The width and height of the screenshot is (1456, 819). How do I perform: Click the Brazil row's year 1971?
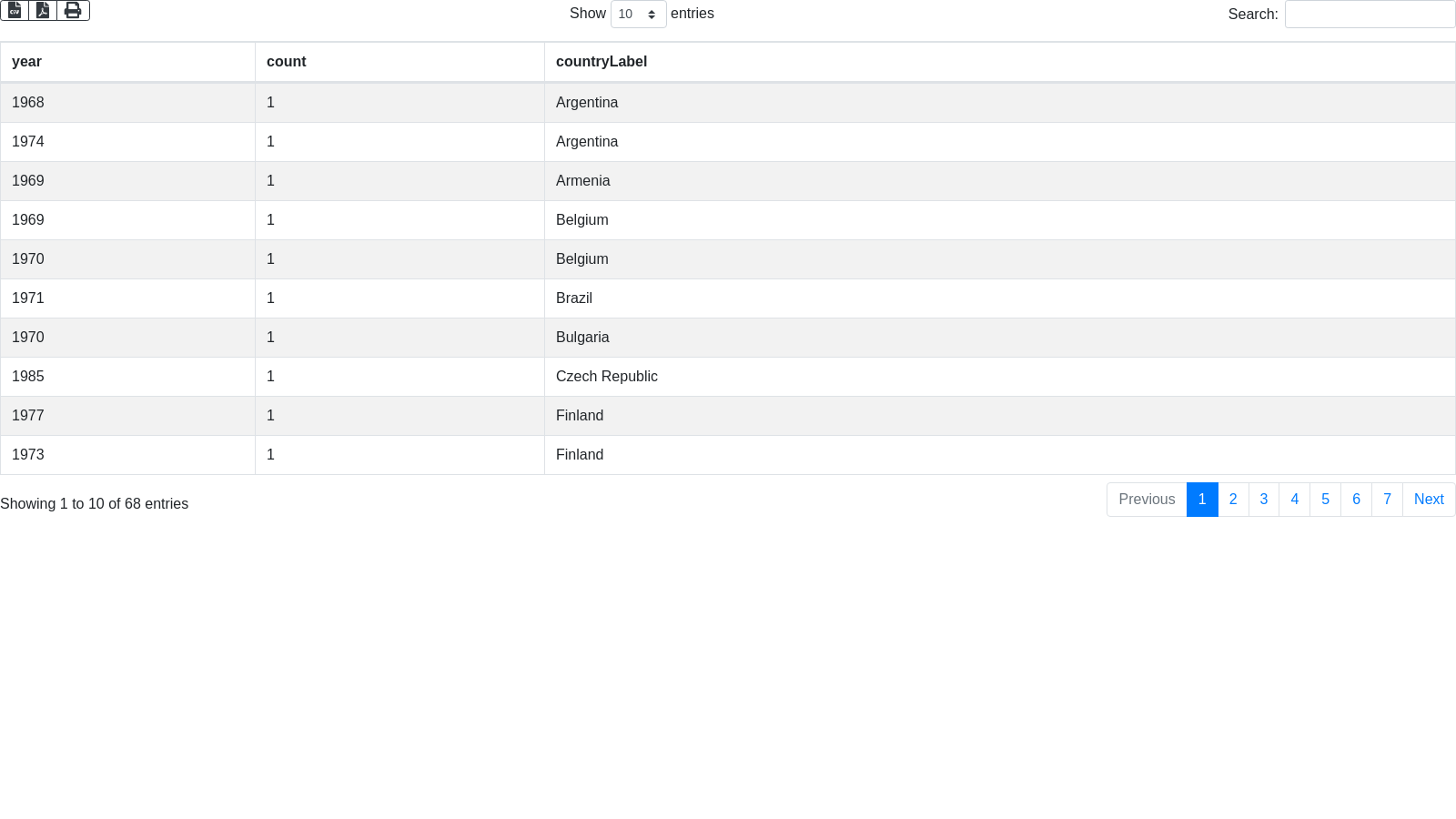(x=28, y=298)
